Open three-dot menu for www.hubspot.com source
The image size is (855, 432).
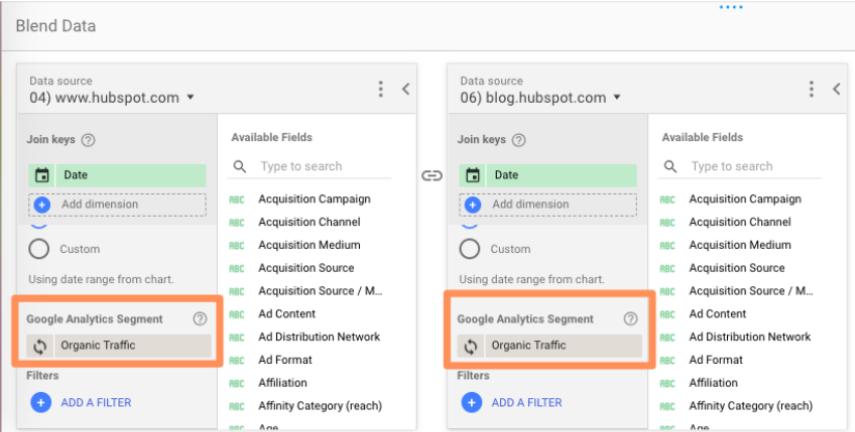click(x=381, y=89)
